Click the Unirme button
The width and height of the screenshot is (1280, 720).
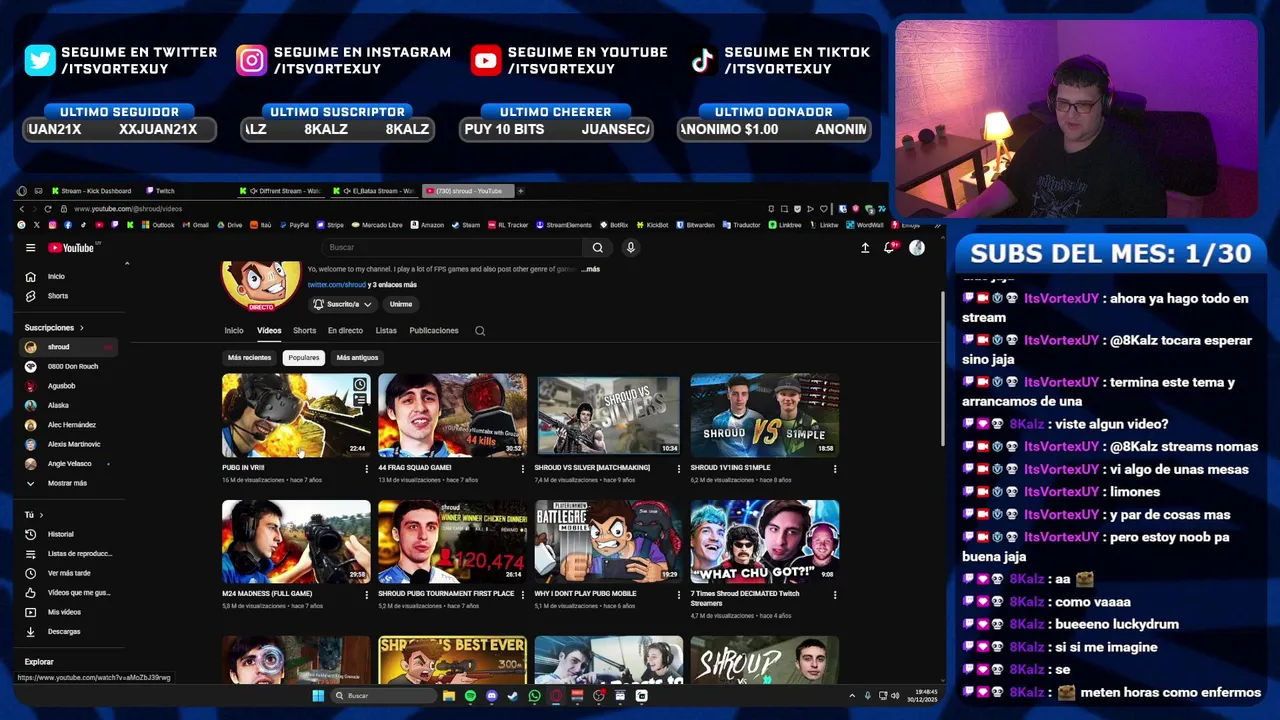click(401, 304)
